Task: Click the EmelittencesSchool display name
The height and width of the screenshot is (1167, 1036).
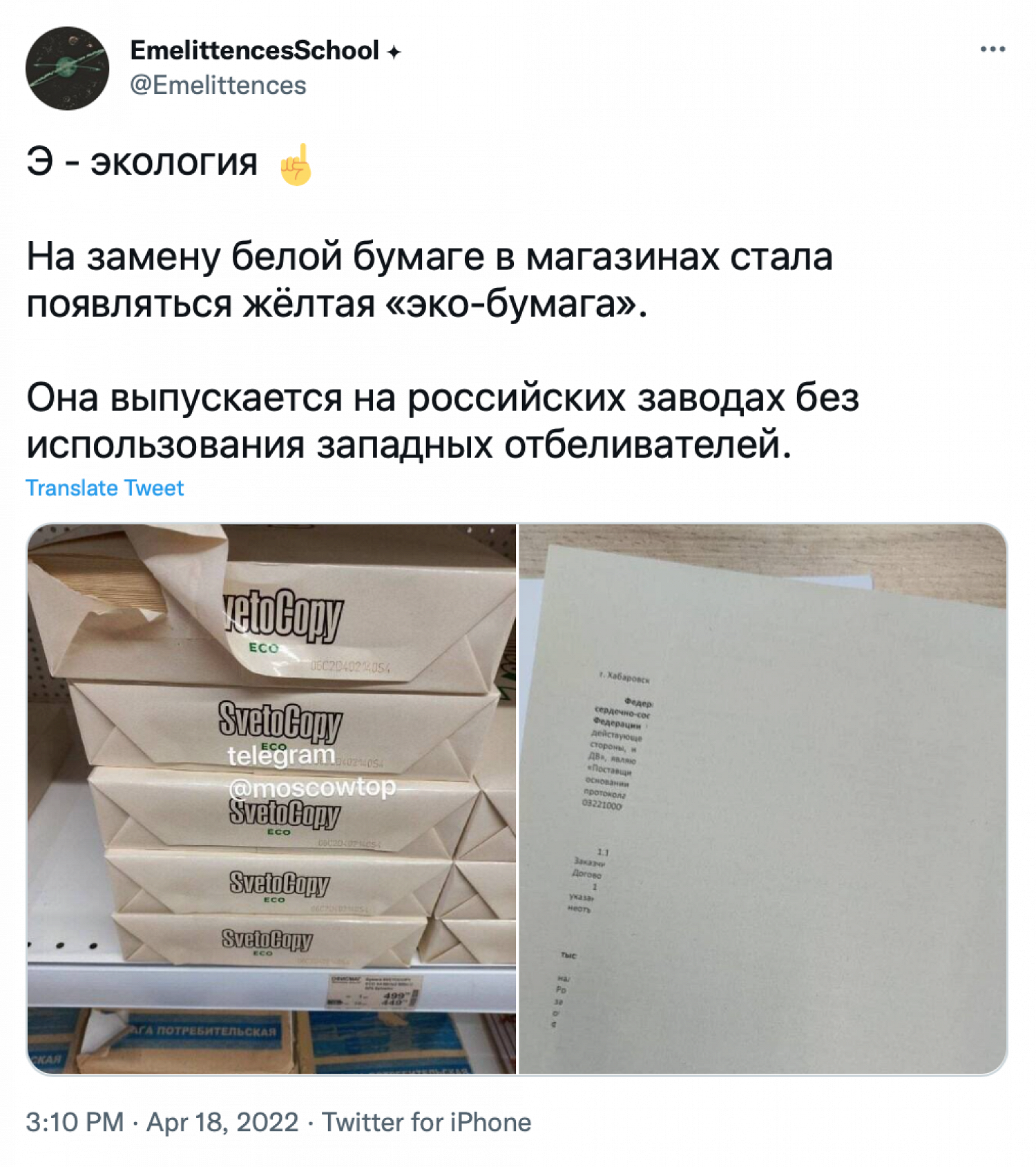Action: (x=254, y=50)
